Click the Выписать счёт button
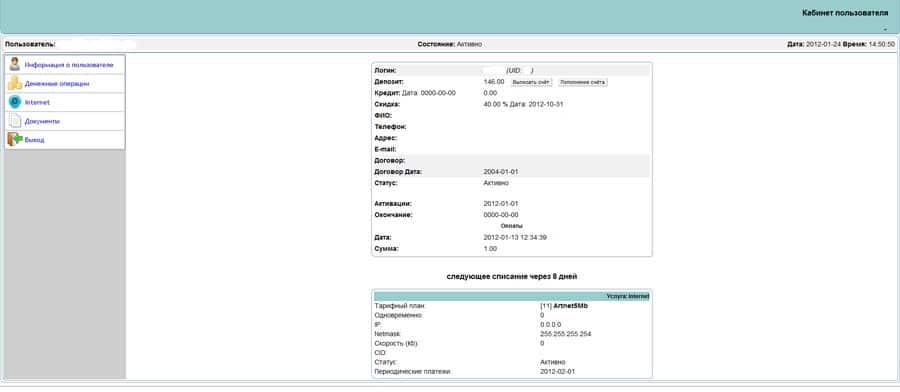The height and width of the screenshot is (392, 900). 532,82
